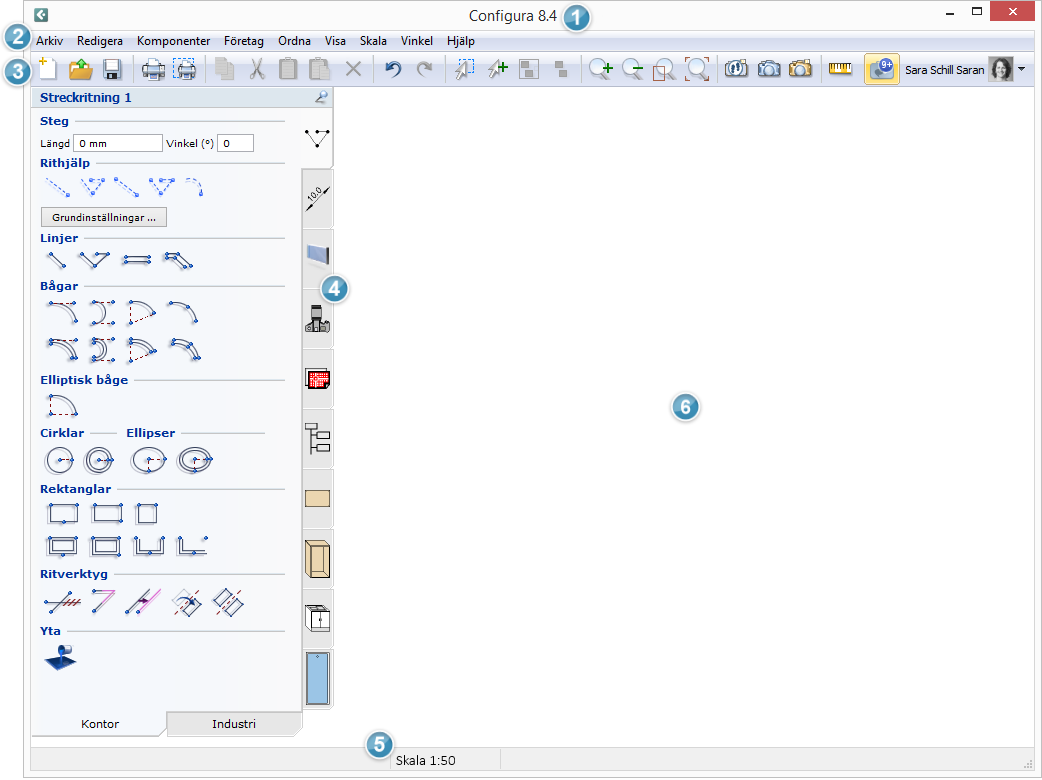This screenshot has width=1042, height=780.
Task: Open the Arkiv menu
Action: click(49, 41)
